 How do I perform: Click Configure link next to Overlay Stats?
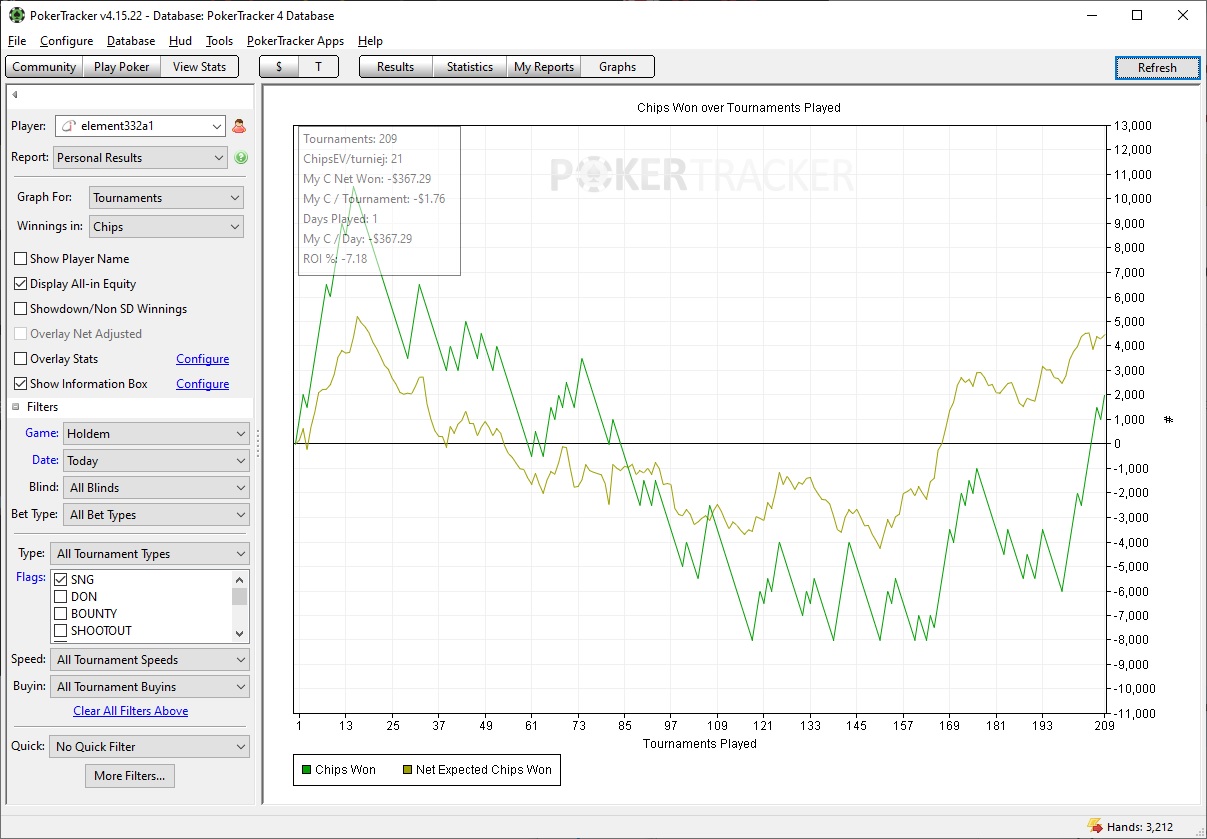[203, 359]
